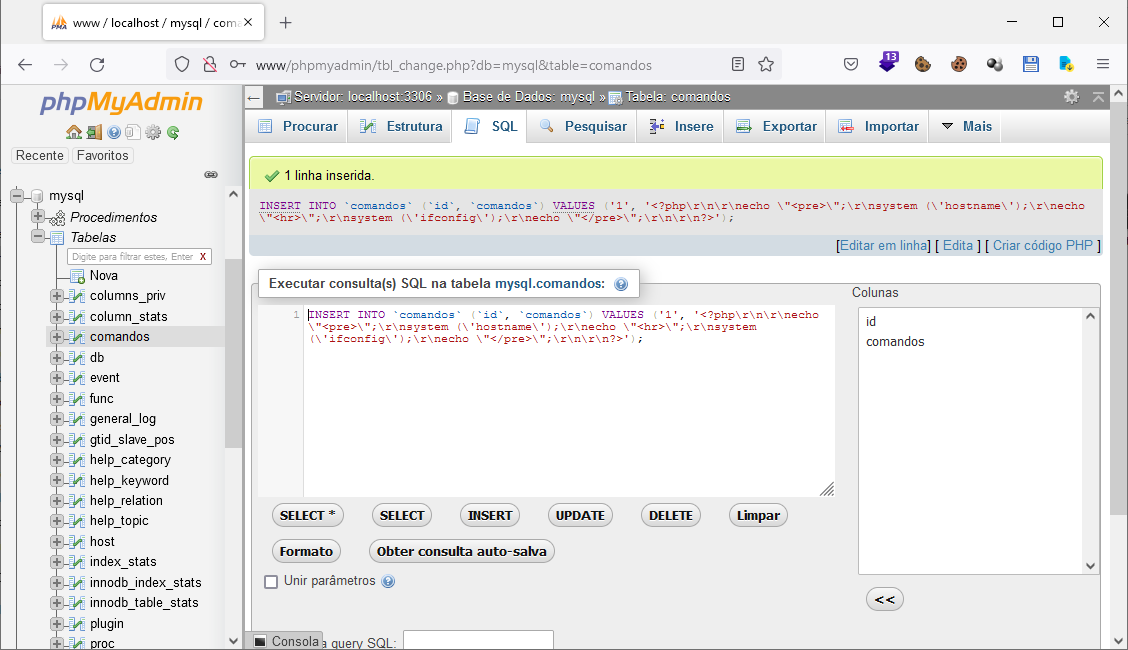Switch to the Procurar tab

pos(298,127)
